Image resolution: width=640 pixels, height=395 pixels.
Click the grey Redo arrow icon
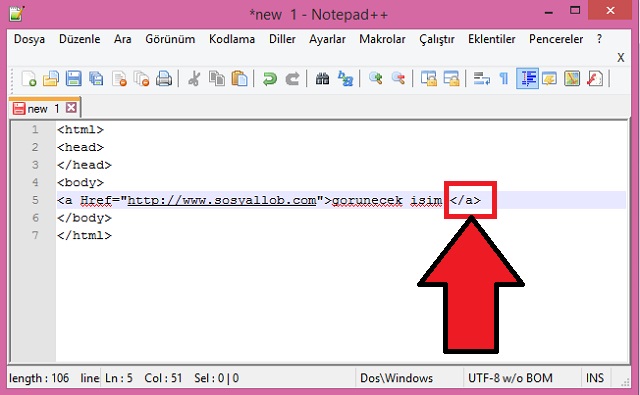point(292,78)
